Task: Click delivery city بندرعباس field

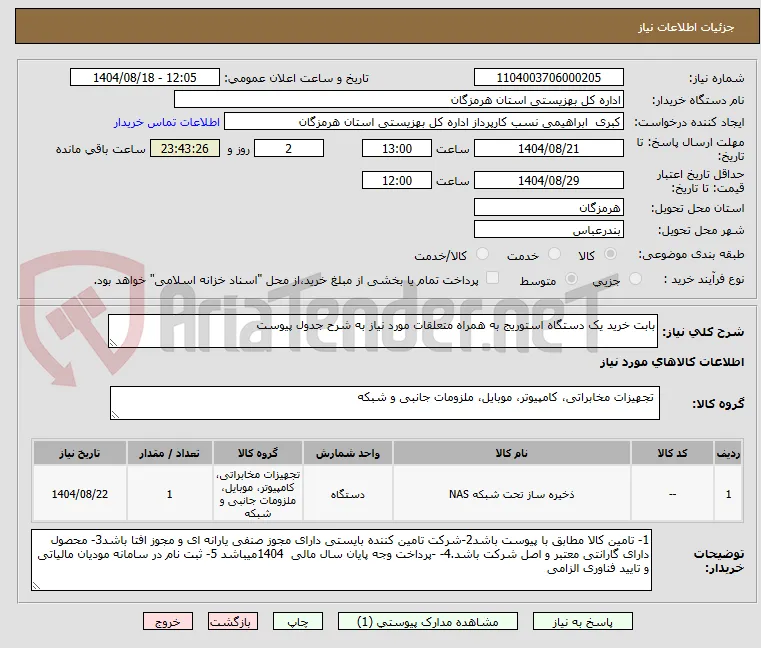Action: point(548,230)
